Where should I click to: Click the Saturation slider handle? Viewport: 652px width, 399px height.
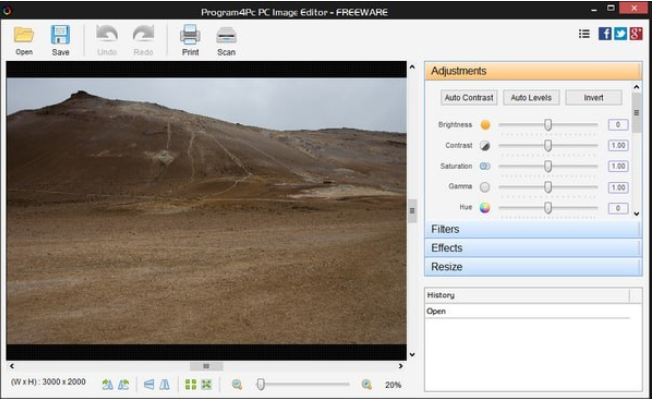coord(548,166)
